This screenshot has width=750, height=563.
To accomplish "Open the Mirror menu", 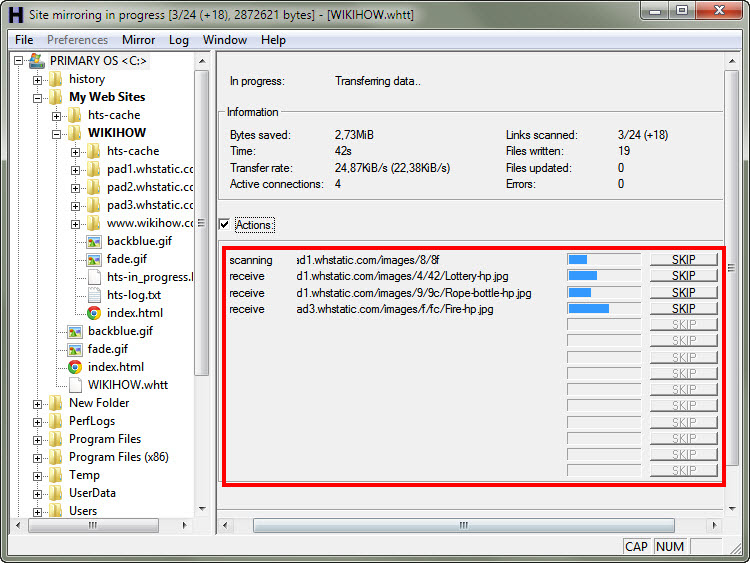I will (139, 40).
